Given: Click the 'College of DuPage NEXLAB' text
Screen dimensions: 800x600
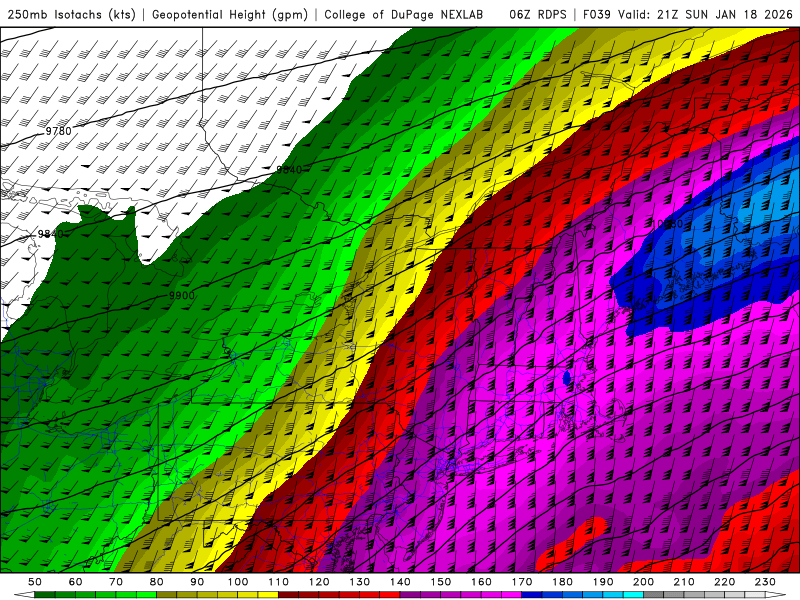Looking at the screenshot, I should click(x=404, y=14).
